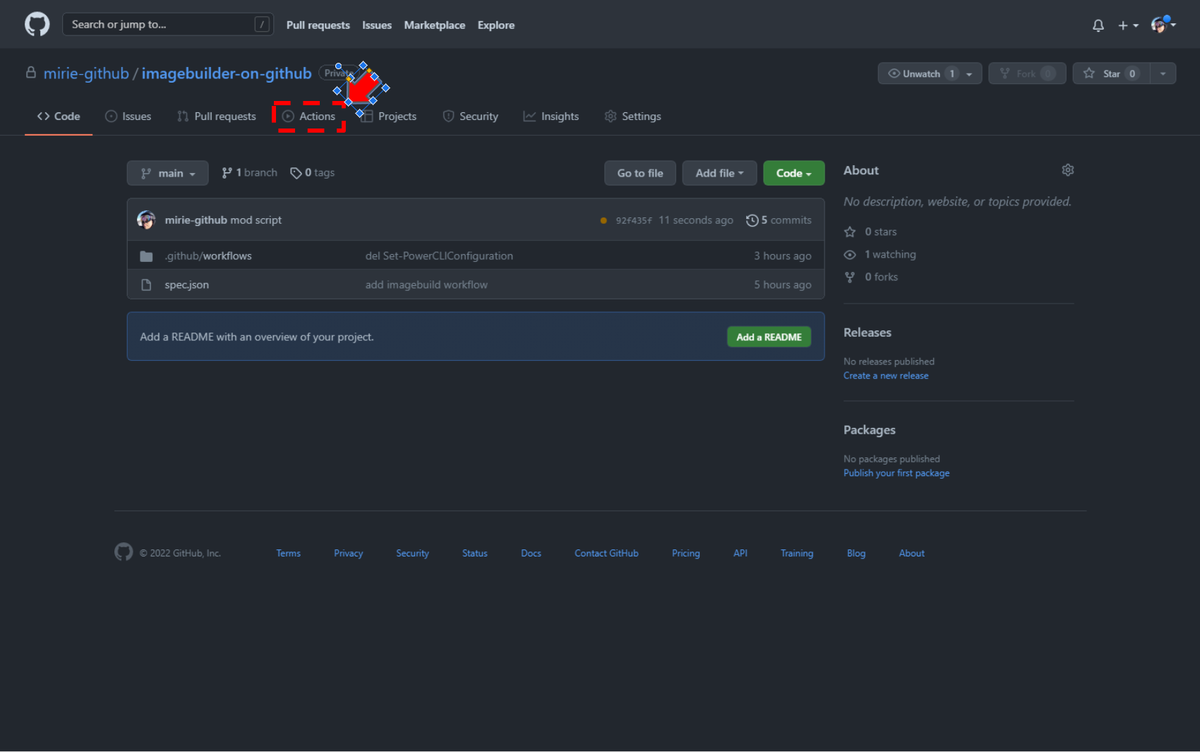Open the main branch selector
Image resolution: width=1200 pixels, height=752 pixels.
168,173
